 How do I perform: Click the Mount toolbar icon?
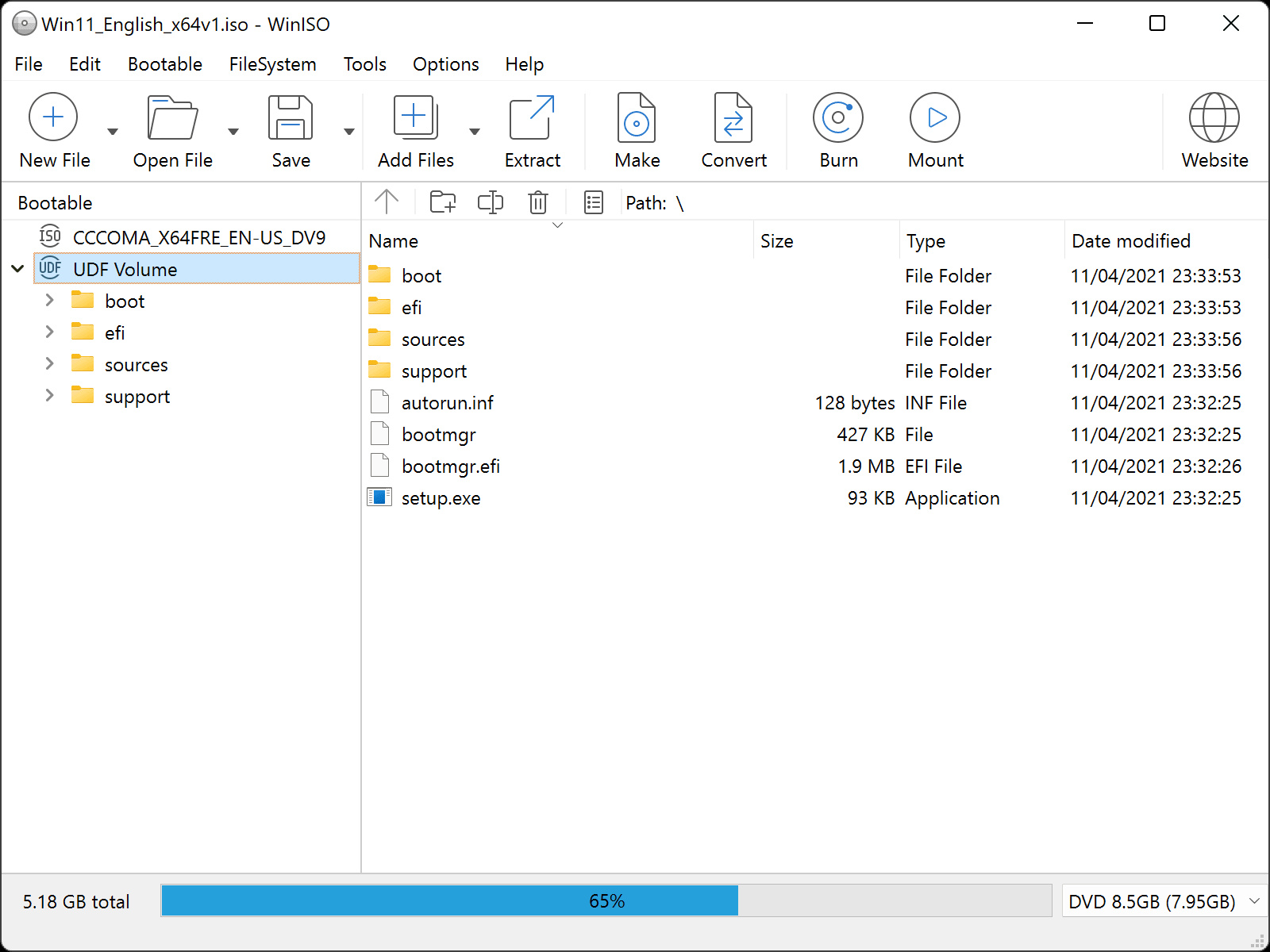coord(935,117)
